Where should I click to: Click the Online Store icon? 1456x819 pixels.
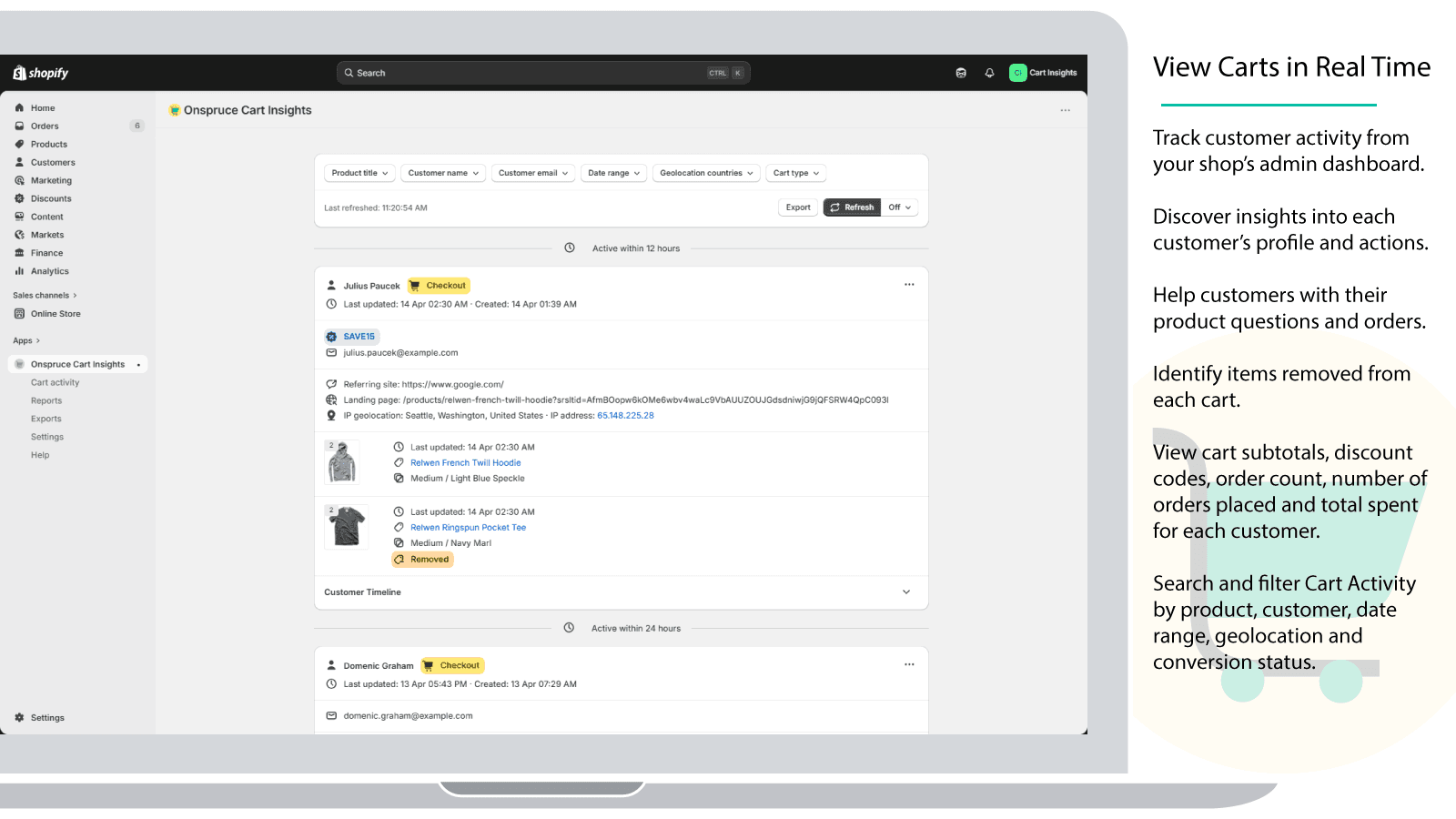(19, 314)
